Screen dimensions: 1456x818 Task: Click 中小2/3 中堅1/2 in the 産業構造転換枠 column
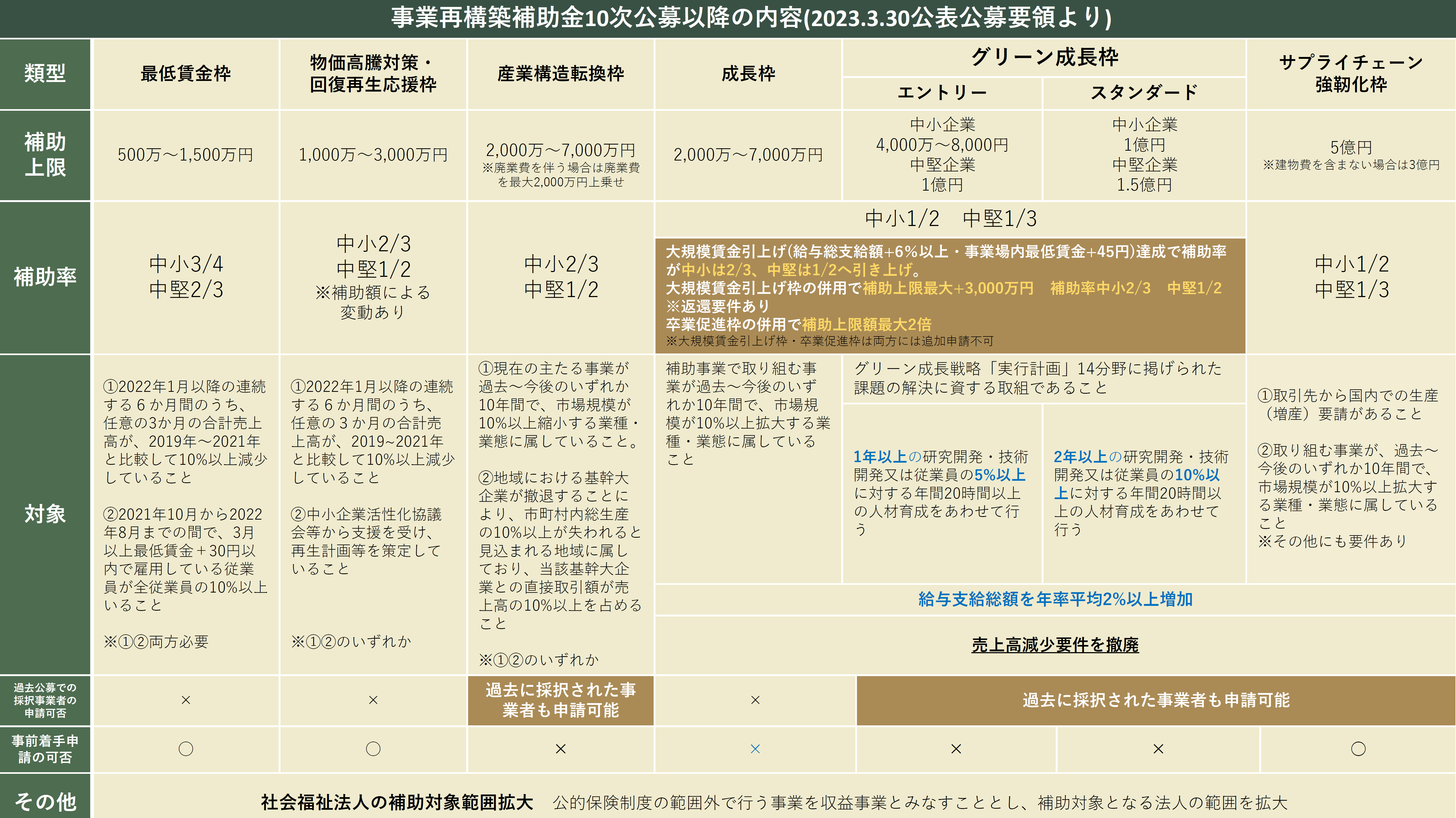tap(561, 277)
